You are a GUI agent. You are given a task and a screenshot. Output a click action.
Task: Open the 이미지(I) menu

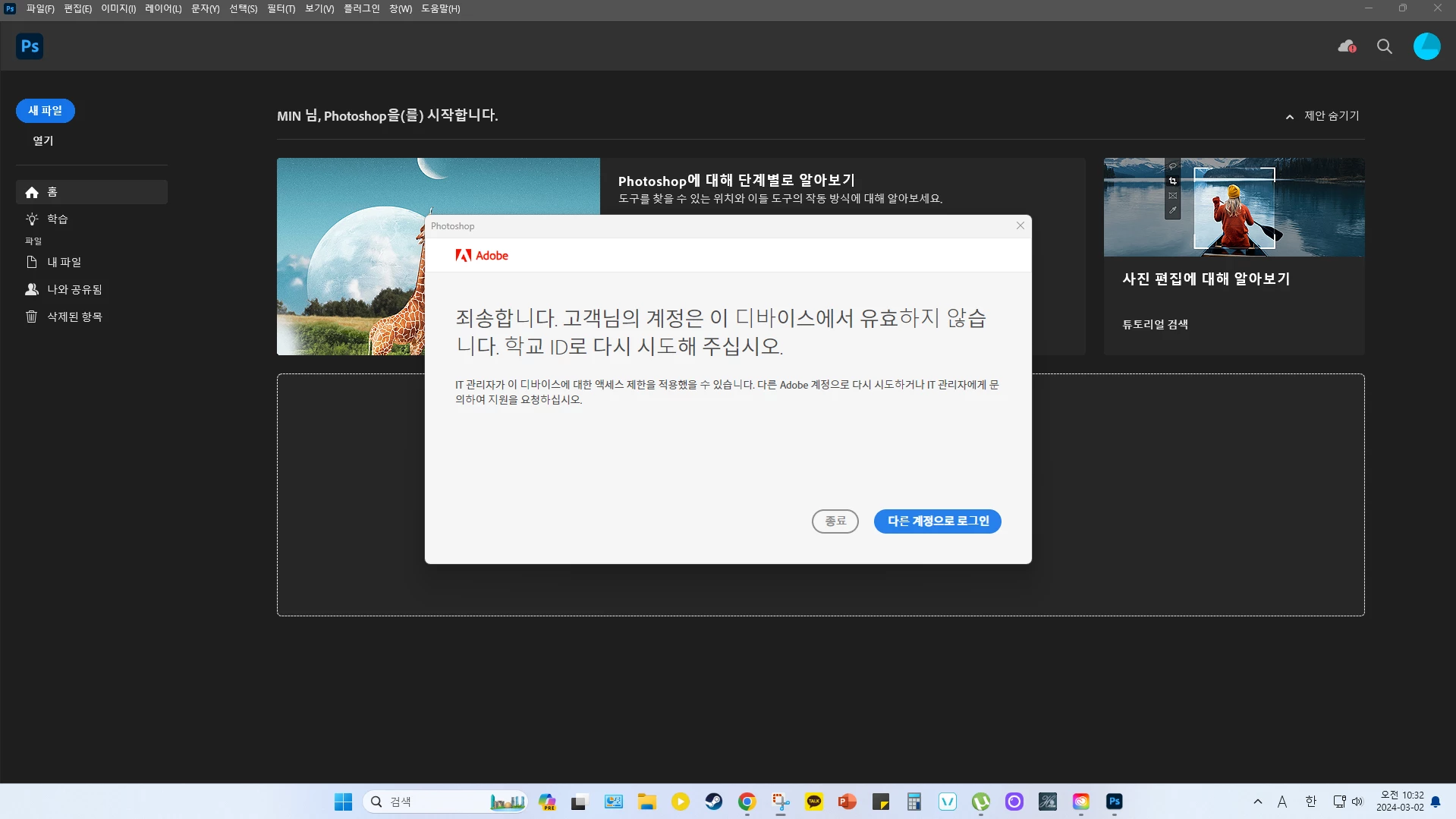(x=118, y=9)
